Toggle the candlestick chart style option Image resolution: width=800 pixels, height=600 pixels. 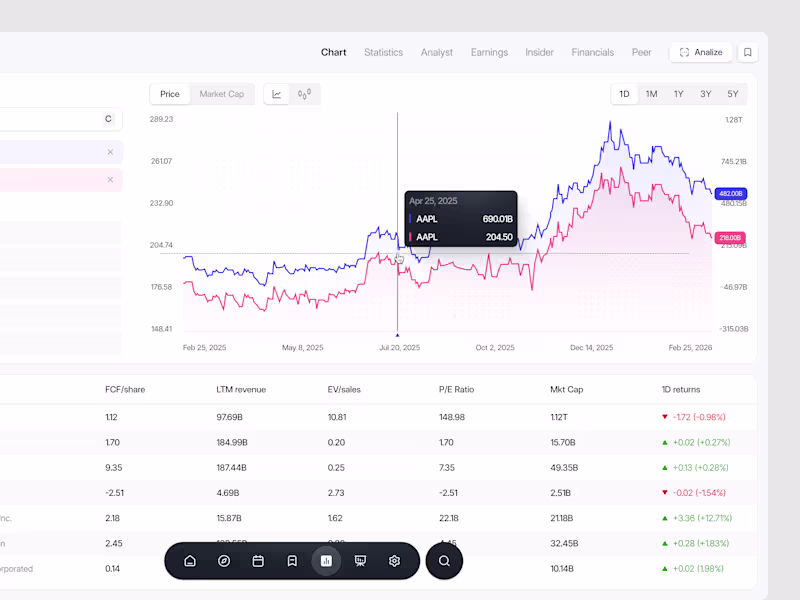pyautogui.click(x=302, y=93)
